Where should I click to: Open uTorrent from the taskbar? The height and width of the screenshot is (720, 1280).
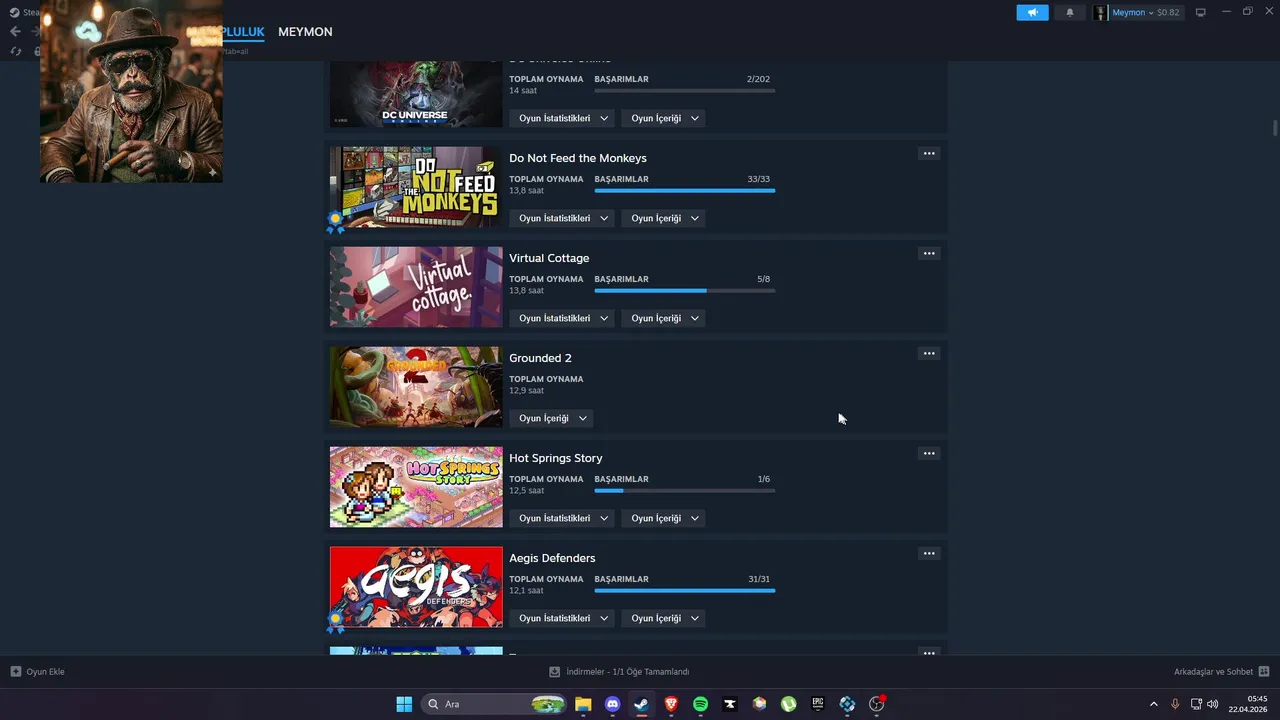pos(788,704)
